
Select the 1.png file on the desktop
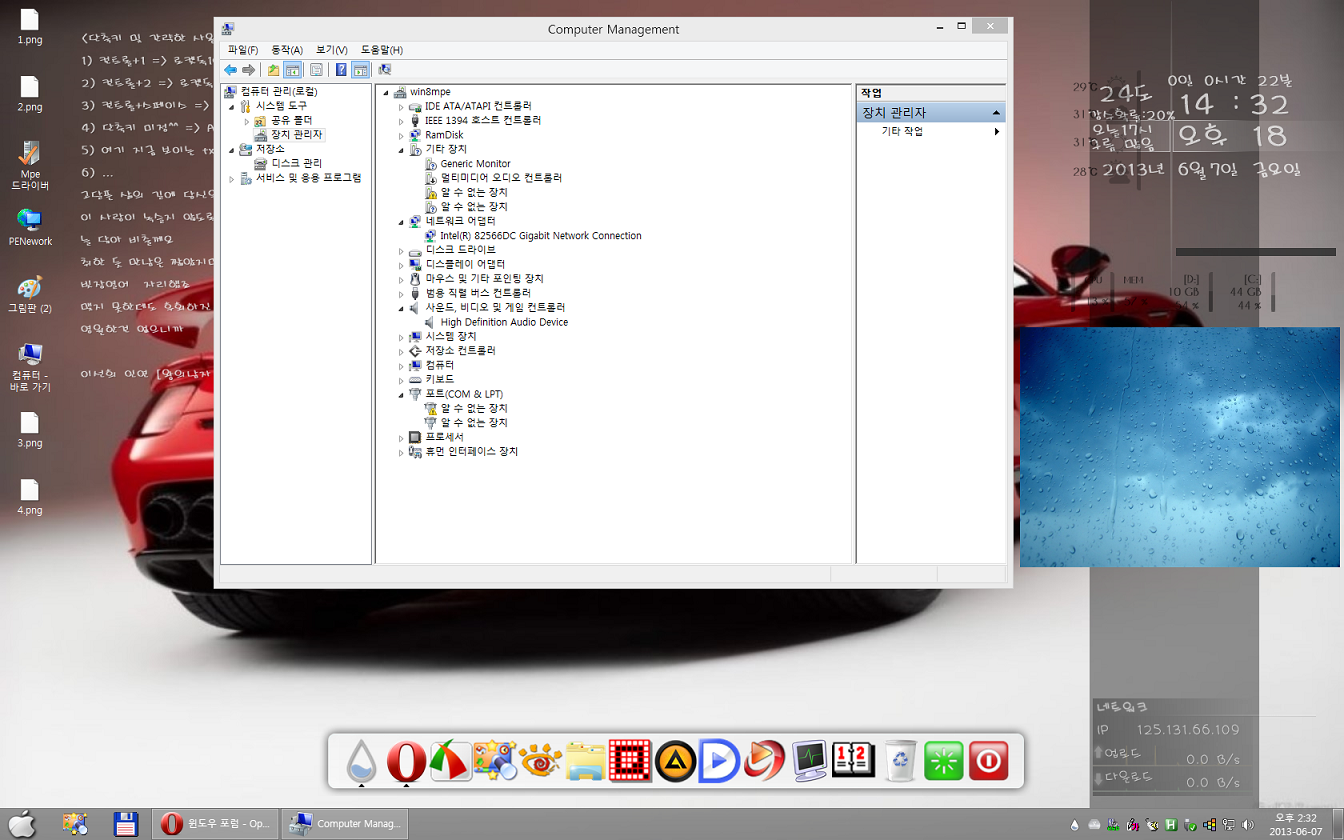[x=30, y=28]
